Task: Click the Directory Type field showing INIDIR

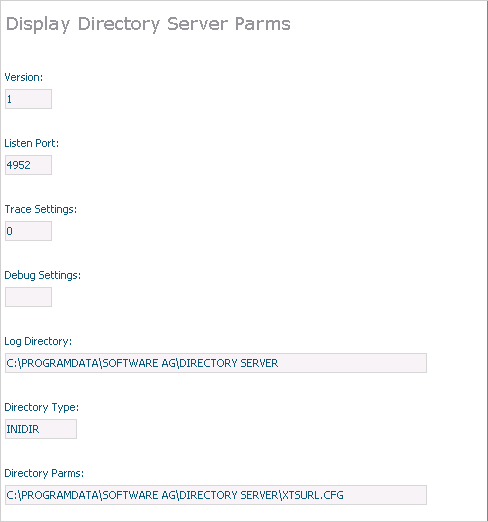Action: point(41,429)
